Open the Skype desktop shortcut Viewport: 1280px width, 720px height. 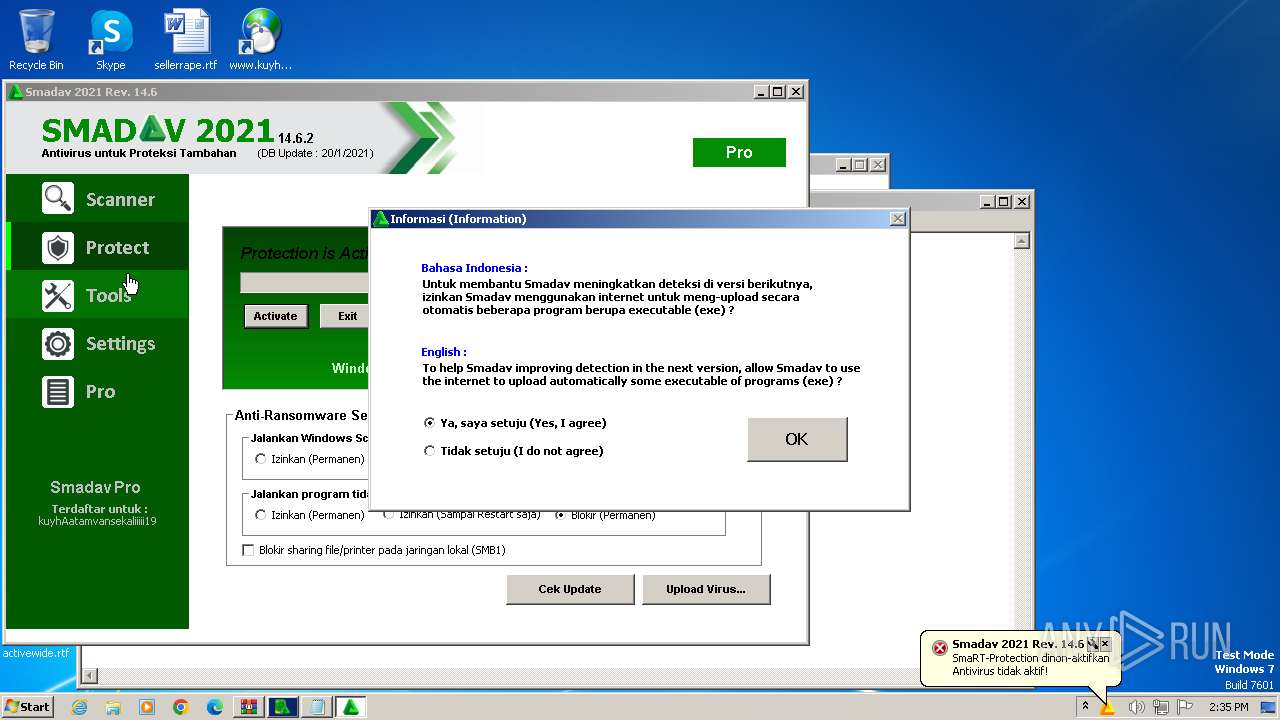click(x=110, y=40)
